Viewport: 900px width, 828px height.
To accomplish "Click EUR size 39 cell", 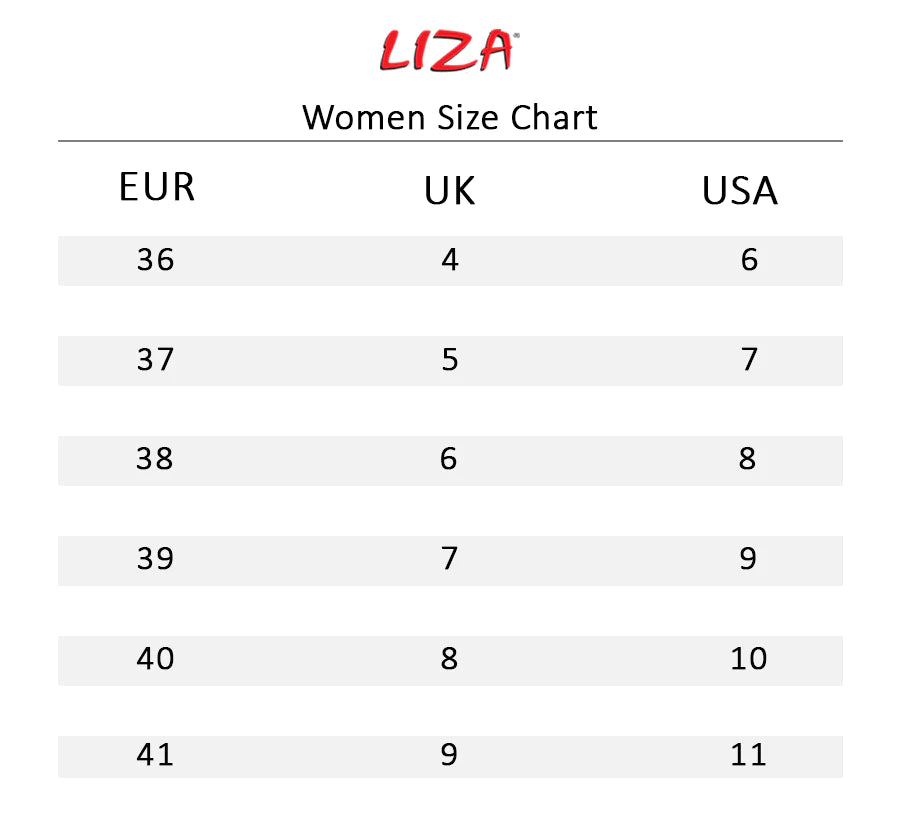I will coord(155,558).
